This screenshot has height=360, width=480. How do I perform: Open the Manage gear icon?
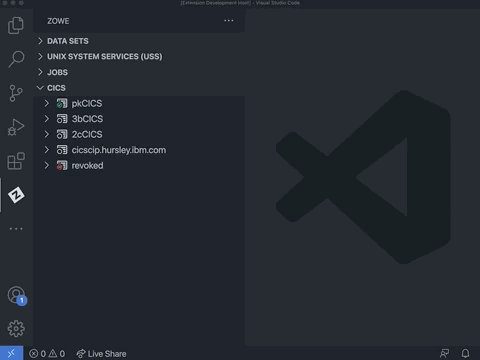tap(16, 329)
